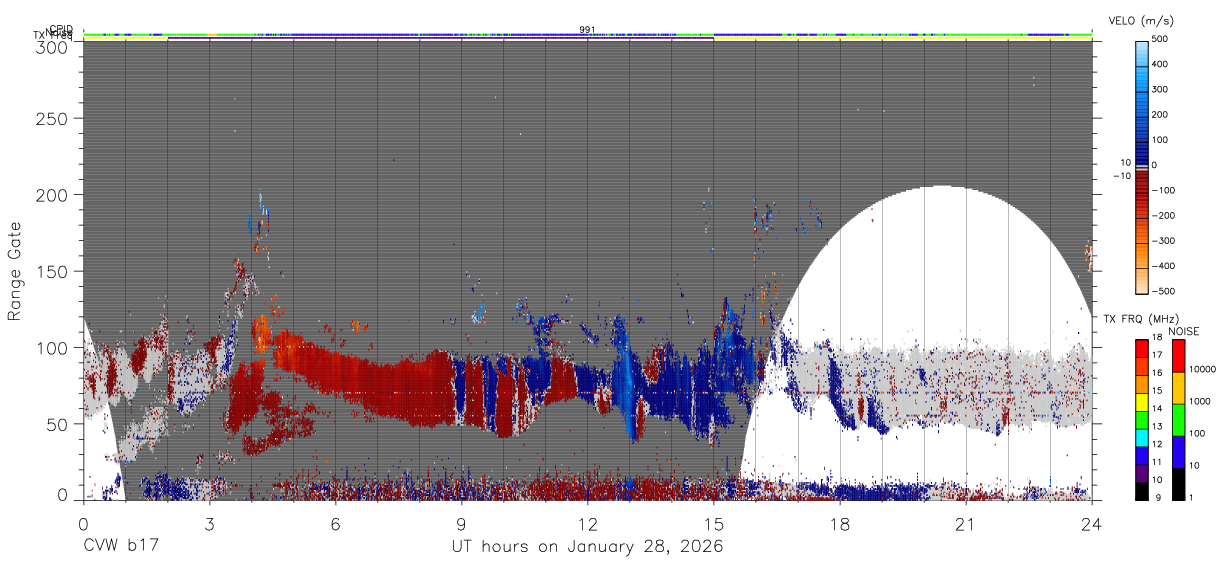Click the black bottom segment of NOISE bar
The width and height of the screenshot is (1228, 567).
(1177, 482)
